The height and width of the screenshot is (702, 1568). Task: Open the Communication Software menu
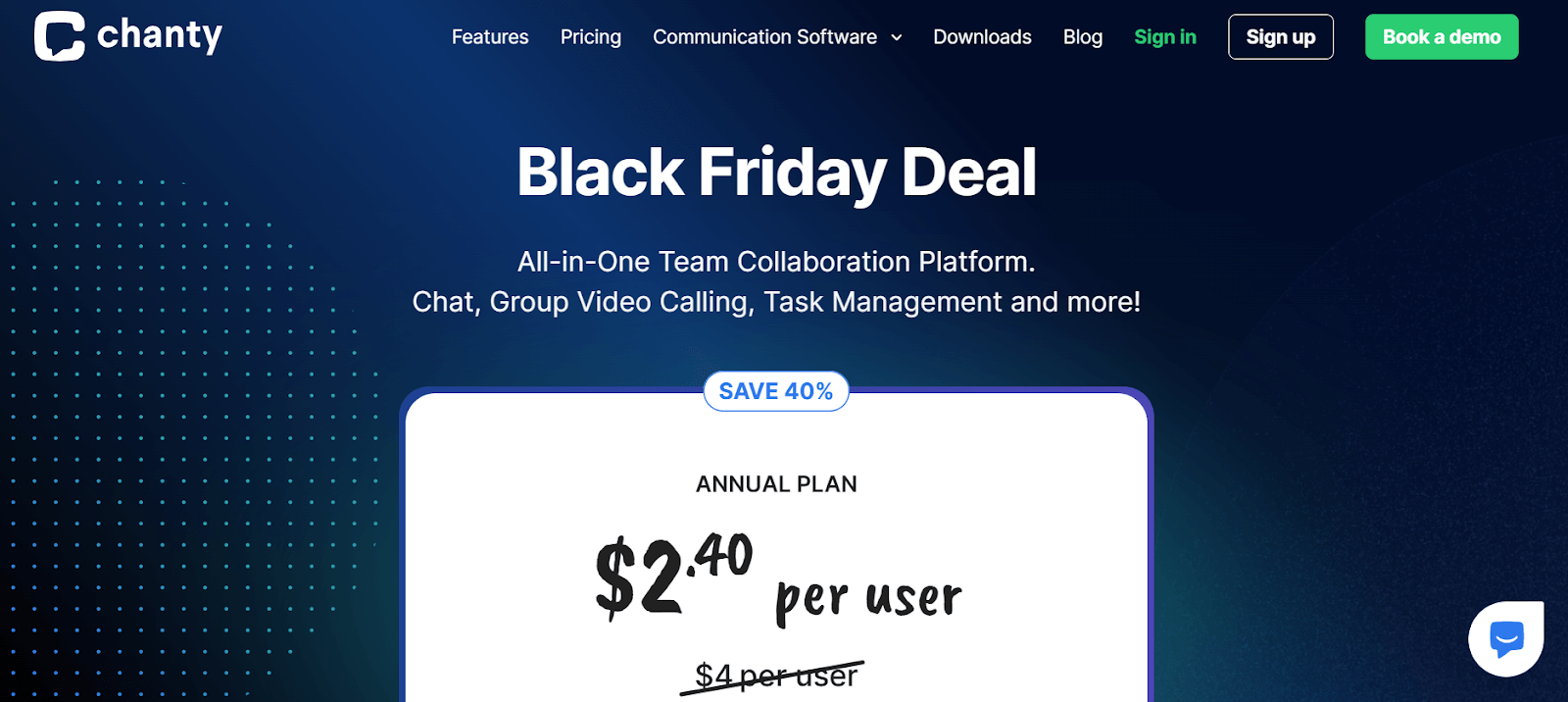pyautogui.click(x=764, y=37)
